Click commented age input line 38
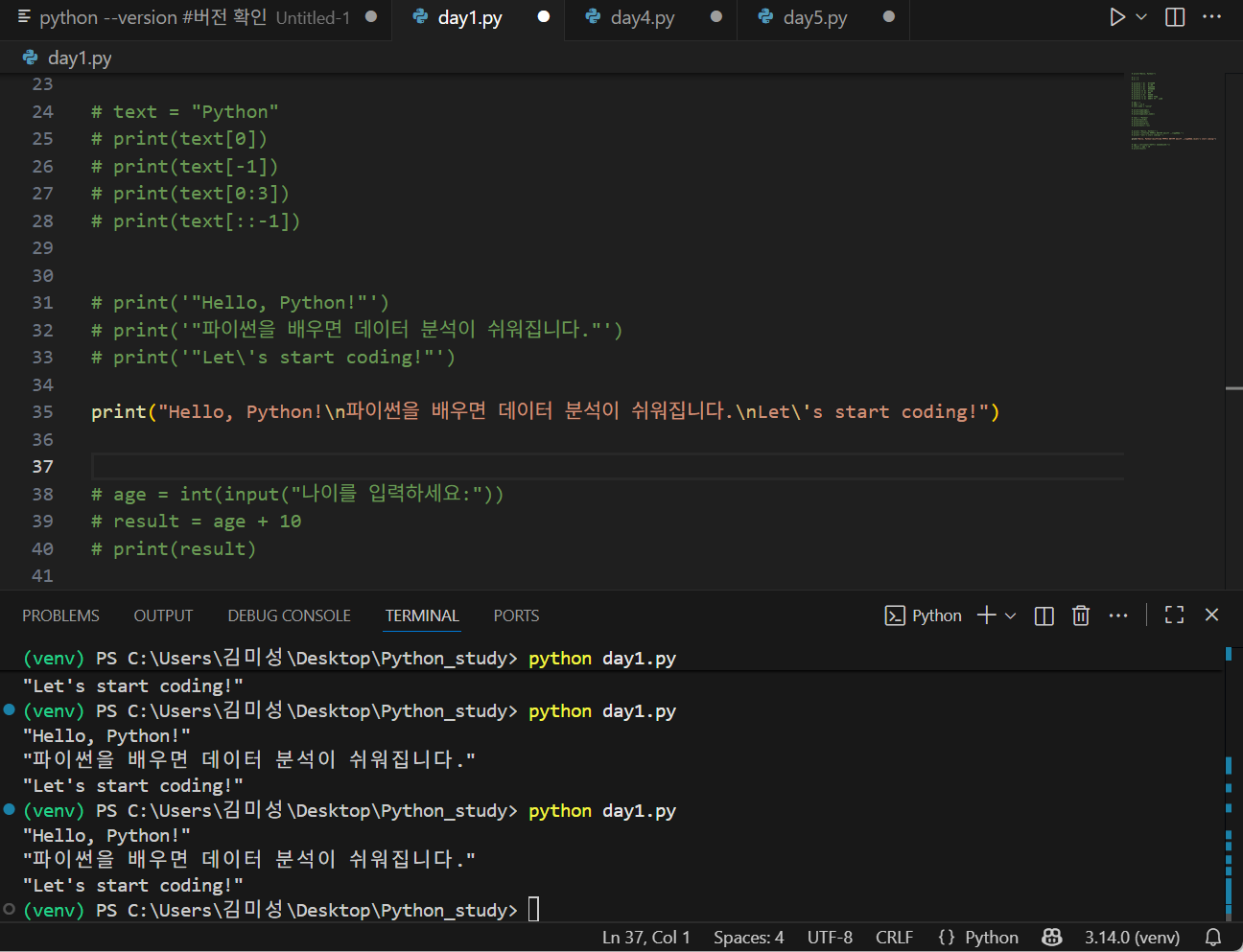This screenshot has height=952, width=1243. [x=297, y=495]
